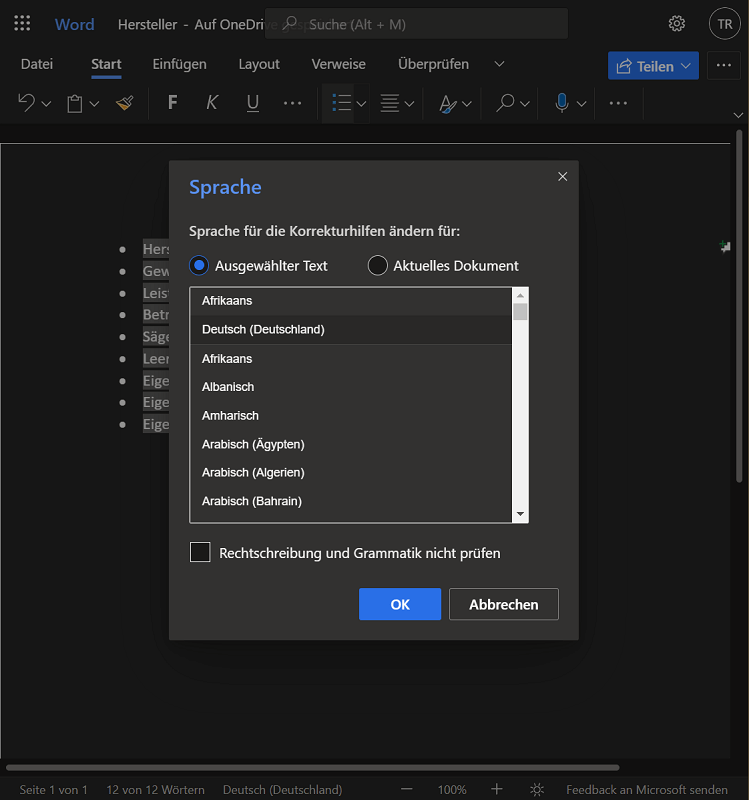Open the Word home link
The width and height of the screenshot is (749, 800).
(x=74, y=24)
